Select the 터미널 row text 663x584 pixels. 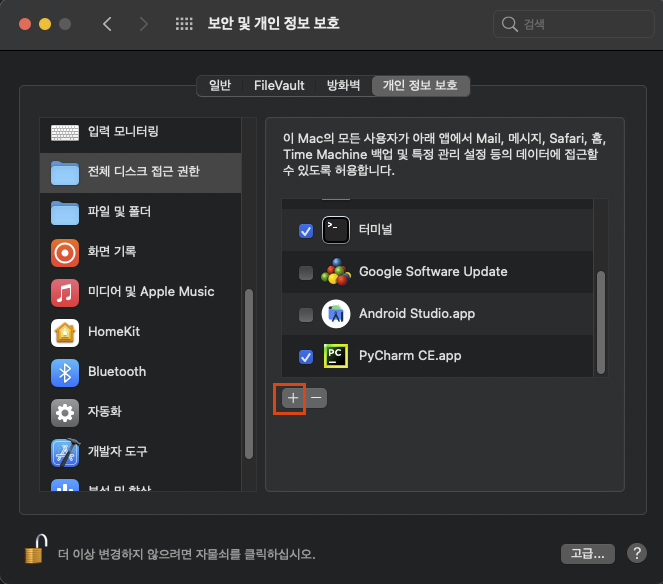pos(375,229)
